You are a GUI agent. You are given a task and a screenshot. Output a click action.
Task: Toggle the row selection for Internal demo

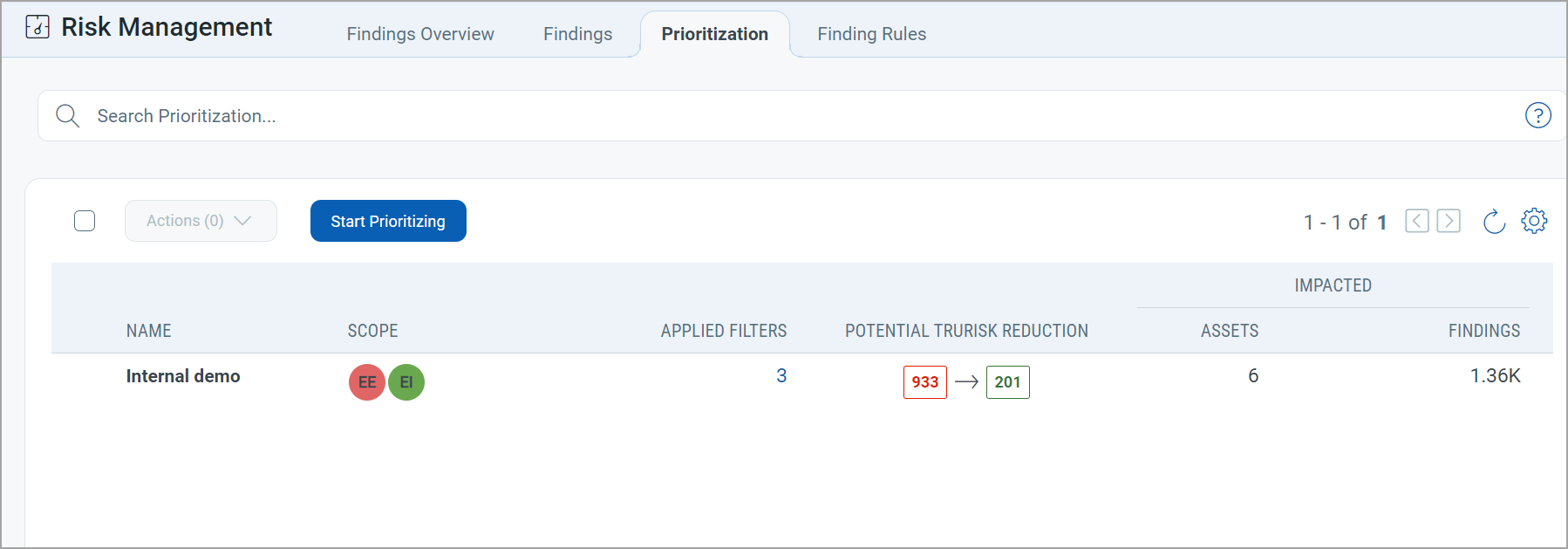pyautogui.click(x=85, y=376)
